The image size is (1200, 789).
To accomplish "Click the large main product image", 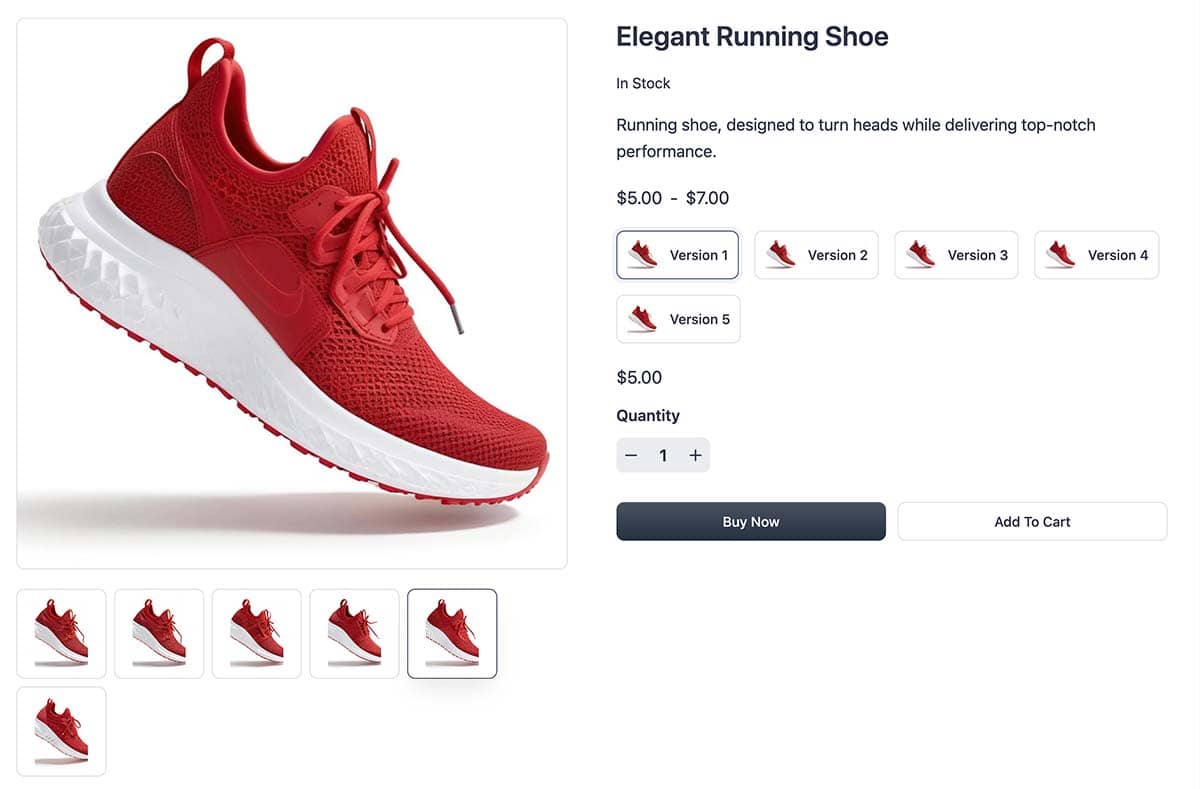I will pos(290,295).
